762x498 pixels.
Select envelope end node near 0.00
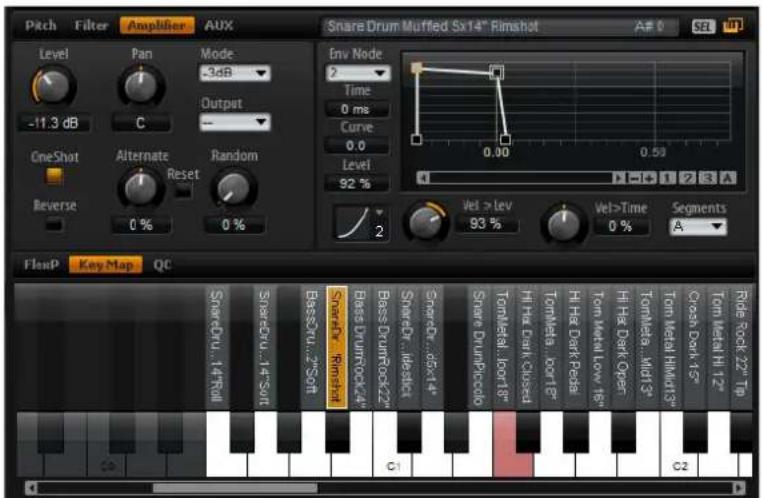(x=505, y=139)
